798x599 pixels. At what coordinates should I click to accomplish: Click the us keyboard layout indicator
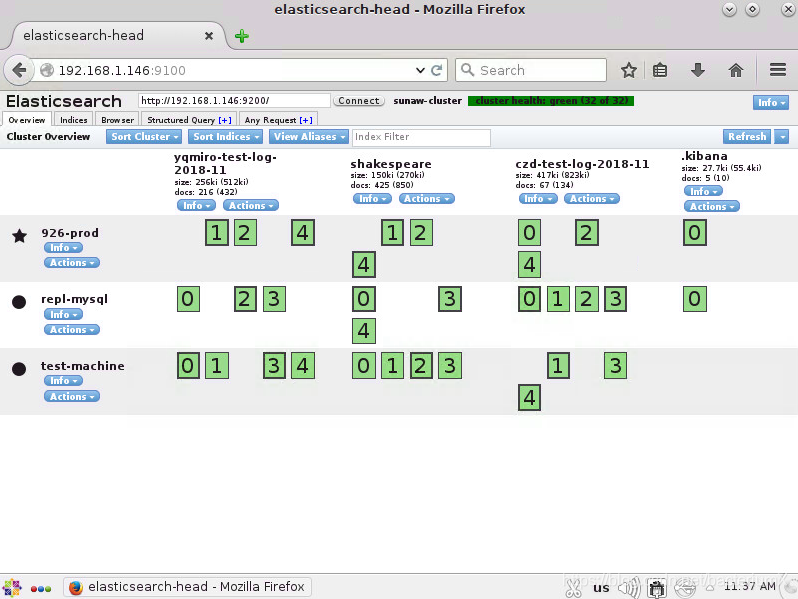click(x=601, y=588)
